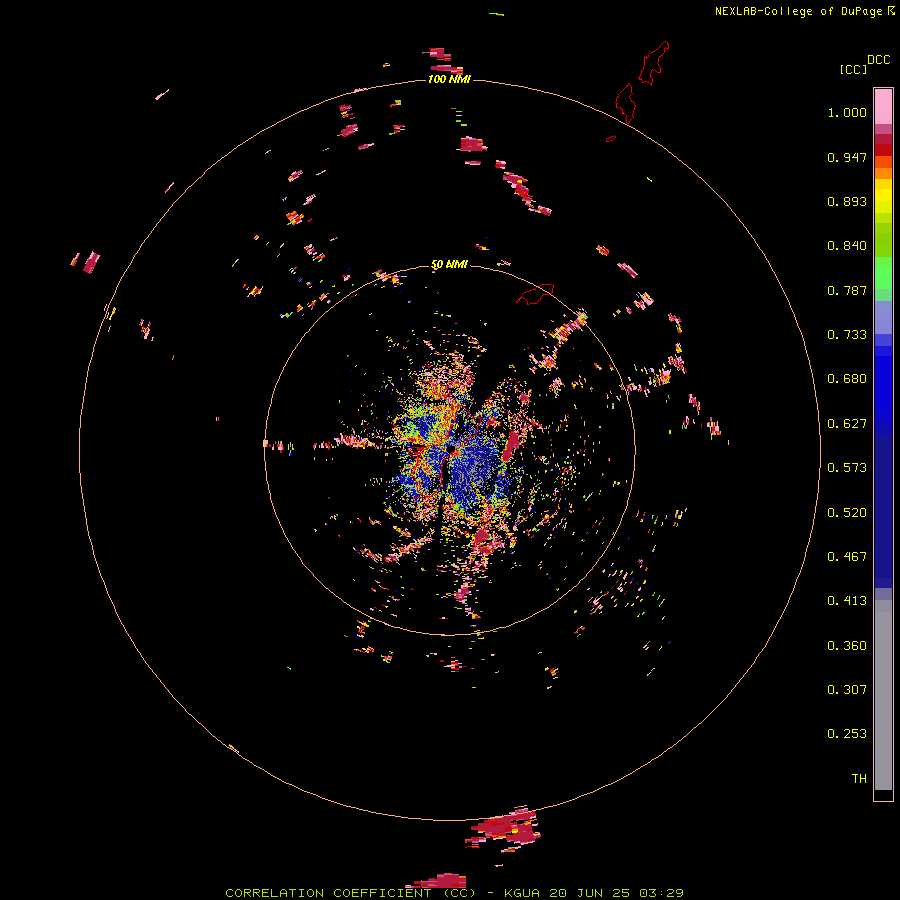
Task: Pick the 0.360 legend value
Action: pyautogui.click(x=847, y=646)
